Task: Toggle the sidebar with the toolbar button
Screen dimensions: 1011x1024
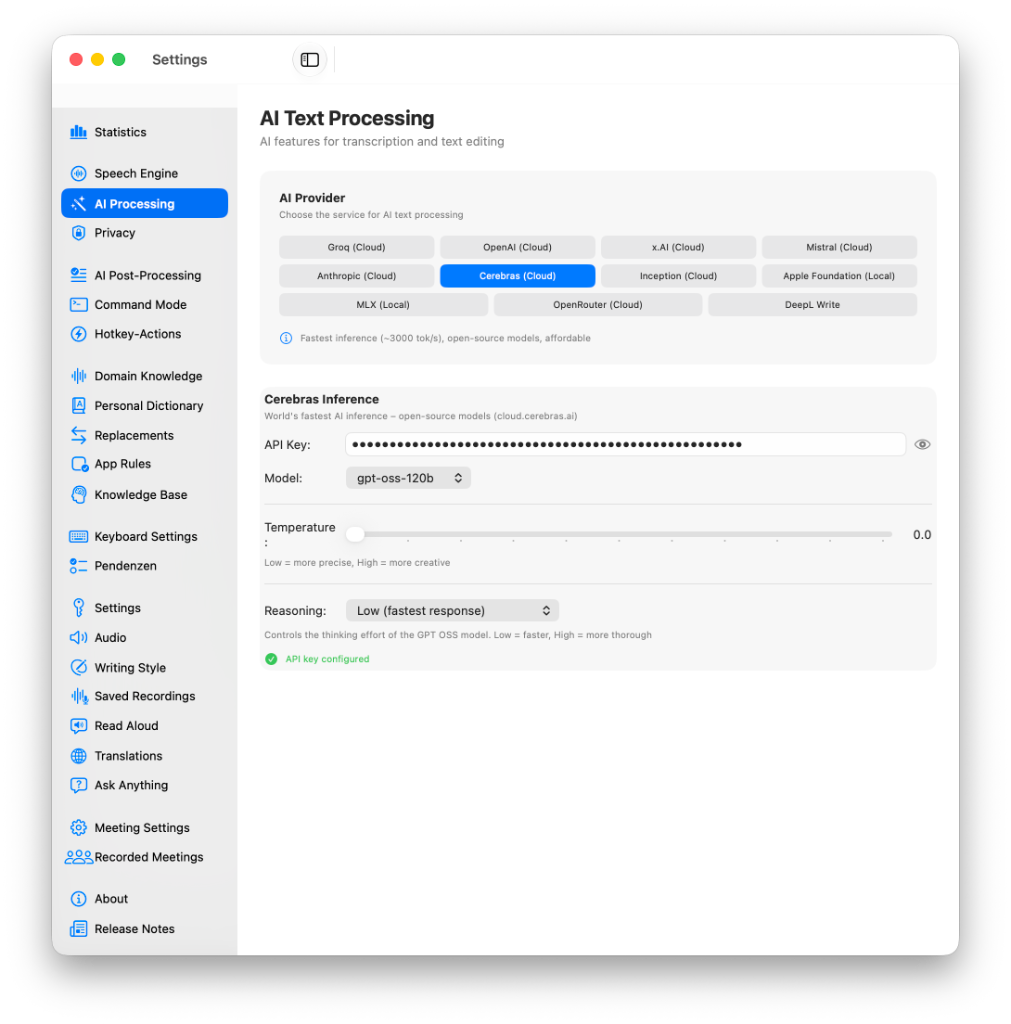Action: [310, 59]
